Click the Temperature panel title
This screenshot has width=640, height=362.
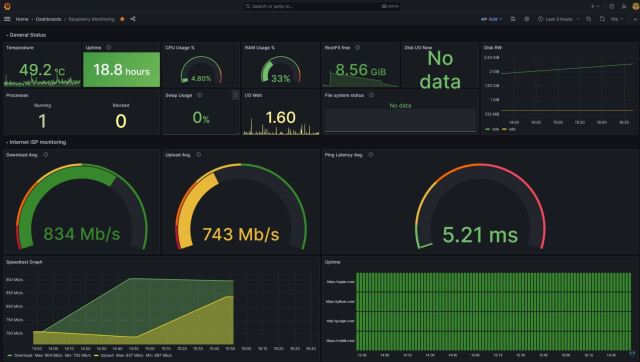[20, 48]
